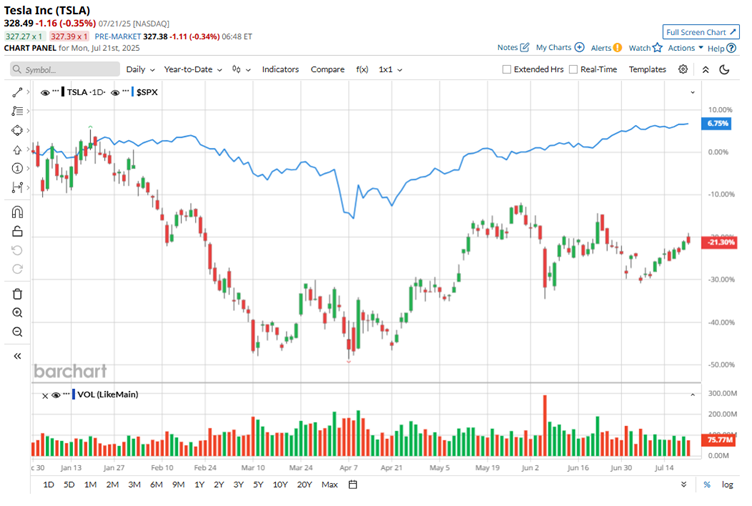Screen dimensions: 752x506
Task: Switch to dark mode moon icon
Action: (x=724, y=70)
